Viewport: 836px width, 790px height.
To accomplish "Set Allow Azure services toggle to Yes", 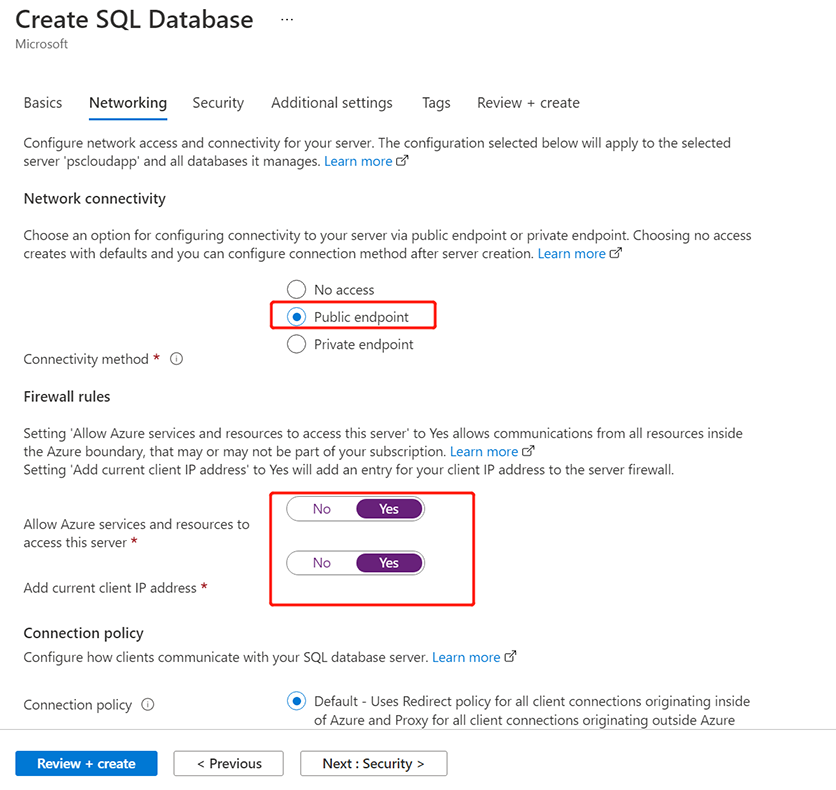I will (x=389, y=509).
